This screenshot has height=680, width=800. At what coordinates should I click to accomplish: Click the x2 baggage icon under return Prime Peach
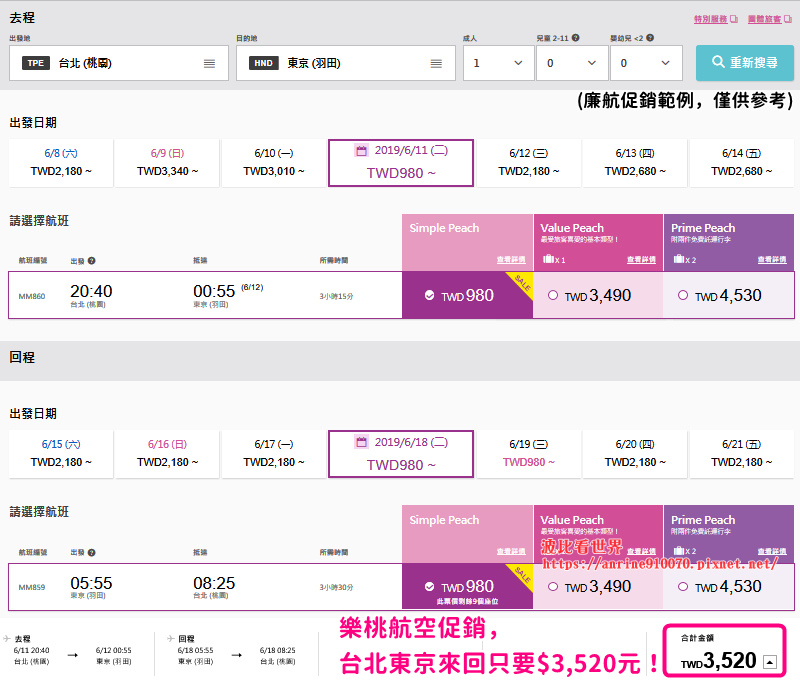point(679,550)
